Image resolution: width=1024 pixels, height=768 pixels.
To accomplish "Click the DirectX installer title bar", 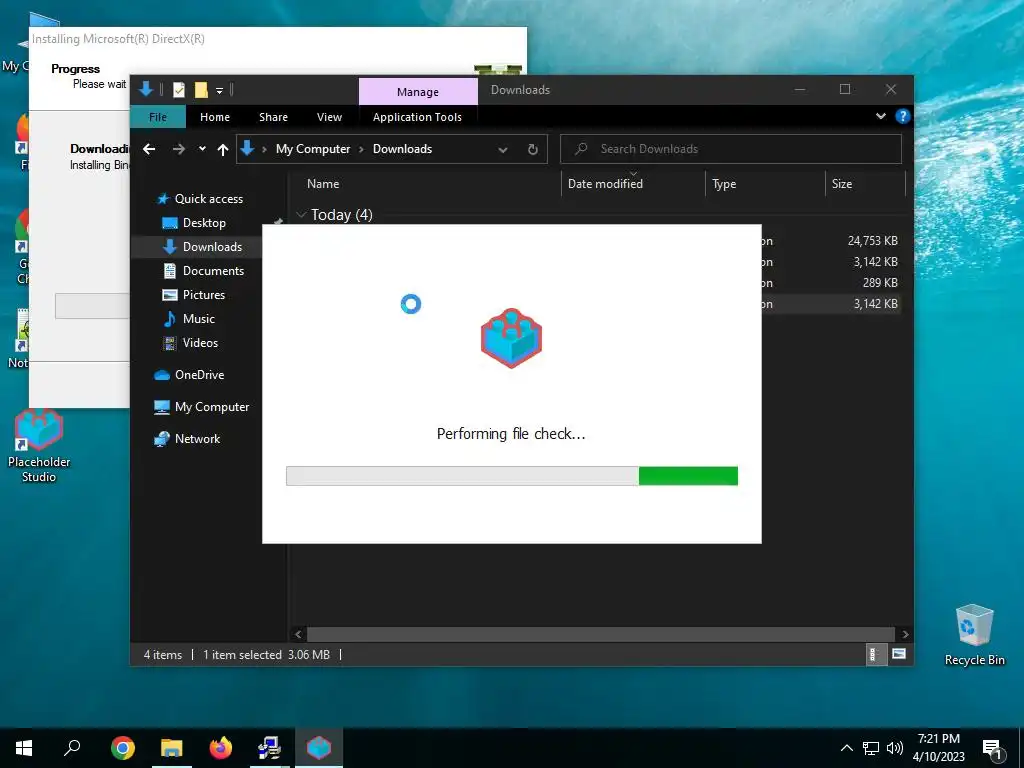I will 278,39.
